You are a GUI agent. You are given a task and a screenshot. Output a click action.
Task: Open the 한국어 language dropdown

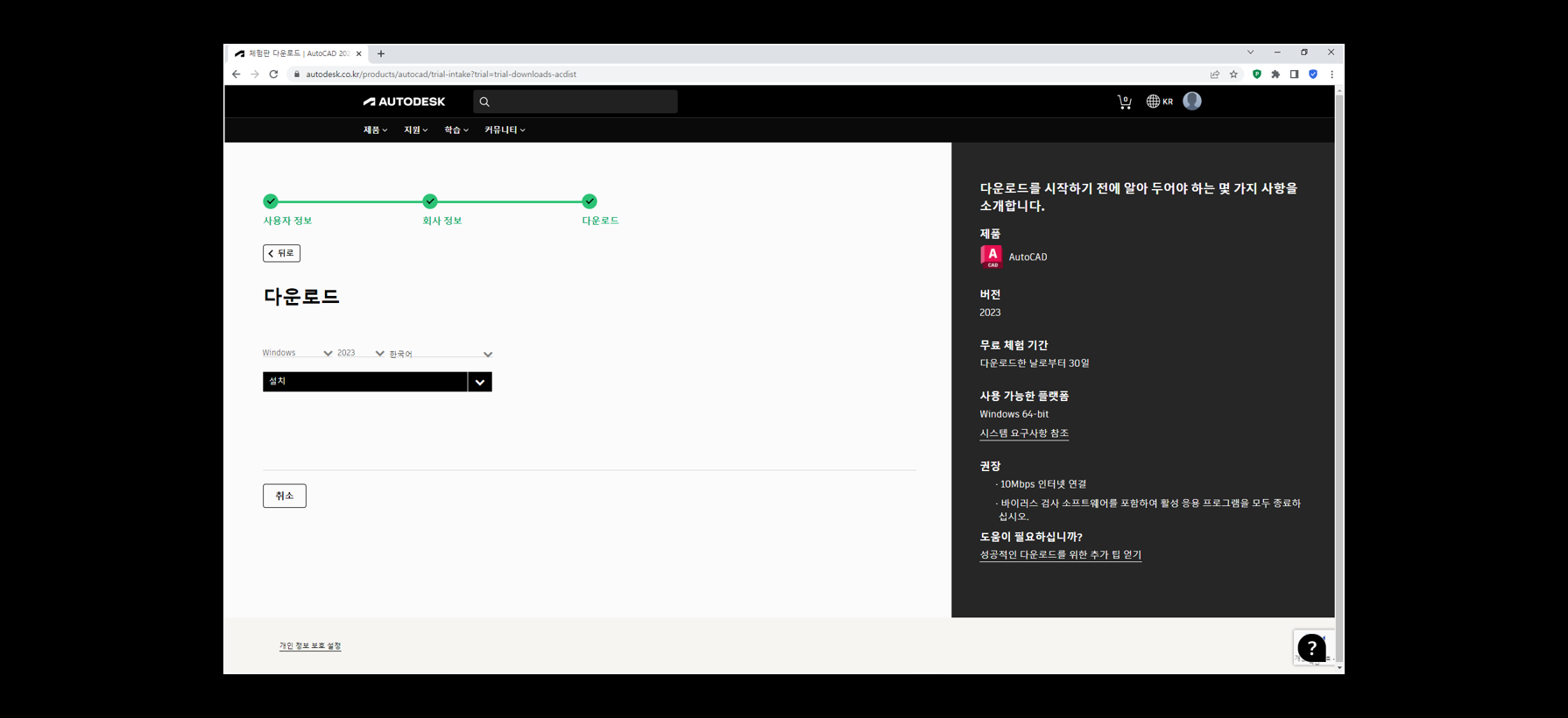(441, 354)
